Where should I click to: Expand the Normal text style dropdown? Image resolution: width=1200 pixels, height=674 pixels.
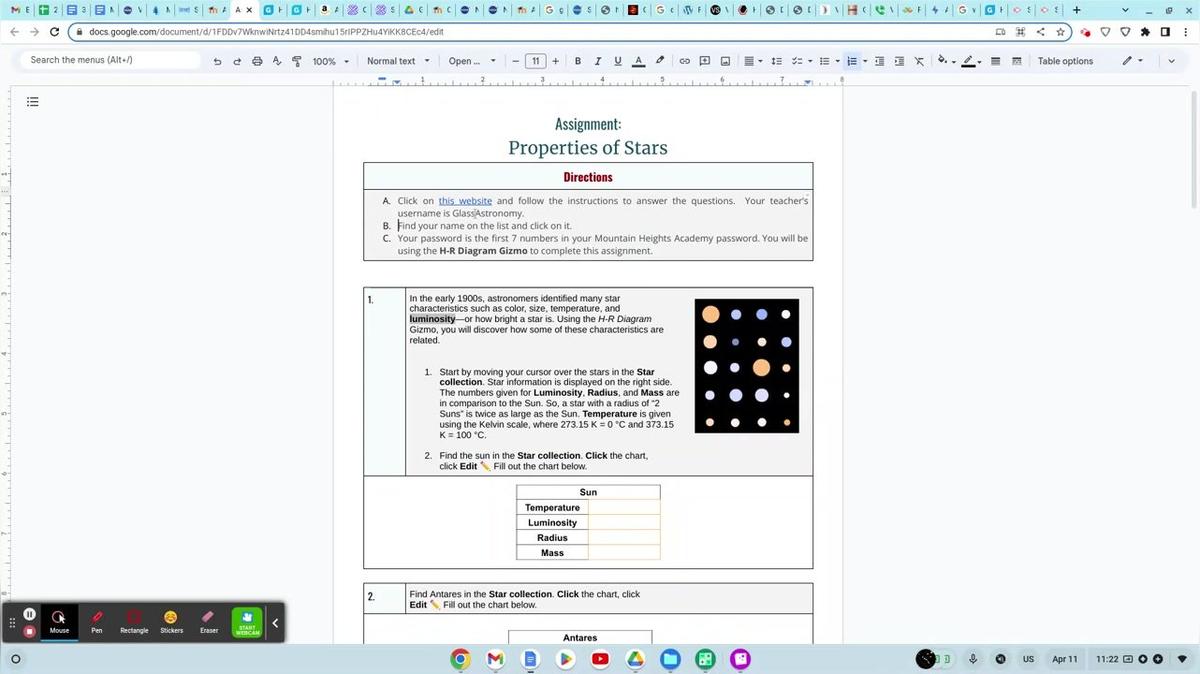[396, 61]
